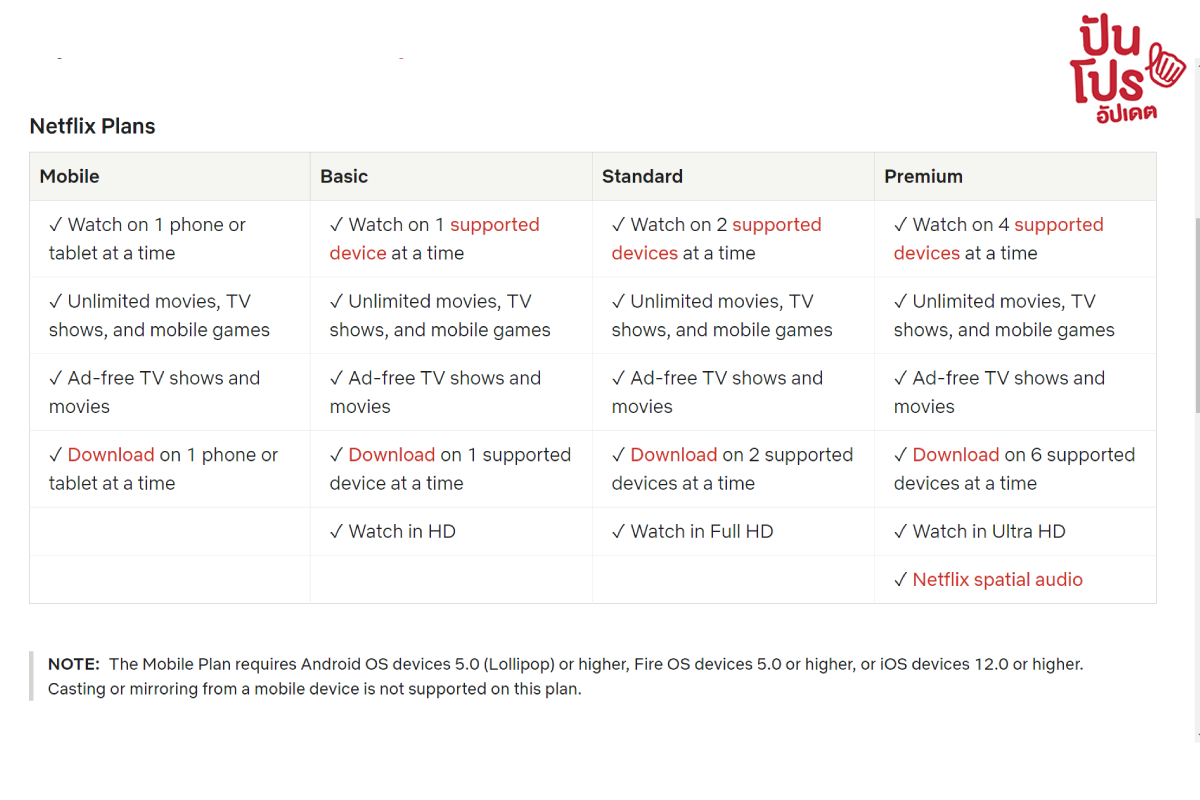The width and height of the screenshot is (1200, 800).
Task: Click the "Watch in HD" cell
Action: coord(451,531)
